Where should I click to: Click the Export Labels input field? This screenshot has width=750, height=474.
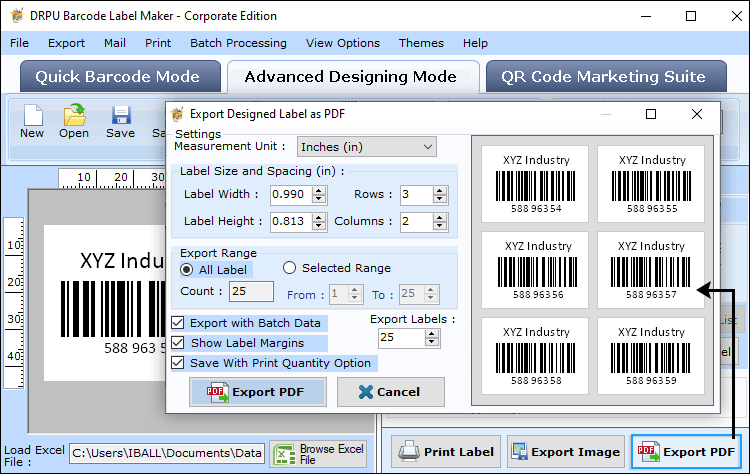pos(401,338)
